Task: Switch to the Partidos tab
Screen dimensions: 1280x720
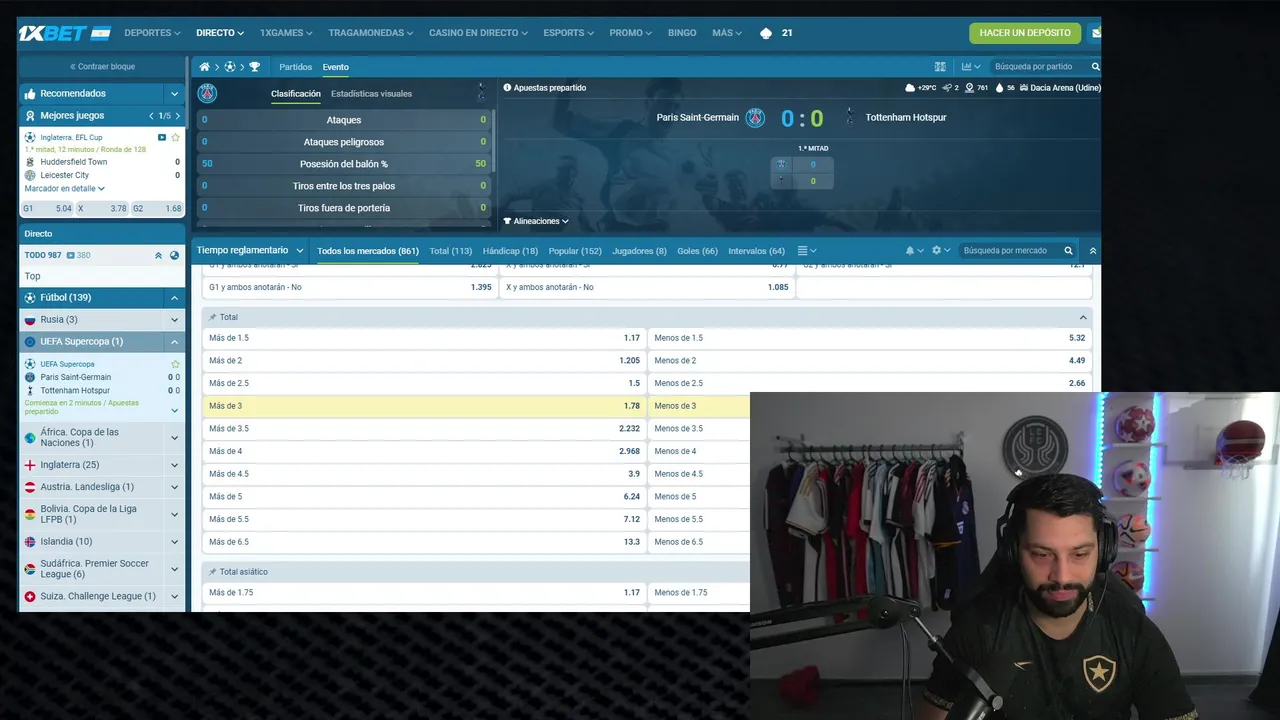Action: [x=296, y=67]
